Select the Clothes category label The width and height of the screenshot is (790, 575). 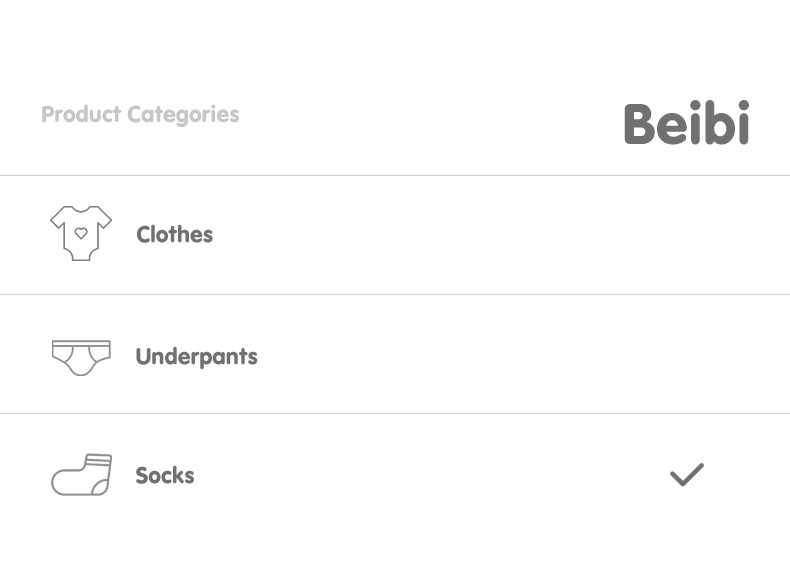tap(175, 235)
